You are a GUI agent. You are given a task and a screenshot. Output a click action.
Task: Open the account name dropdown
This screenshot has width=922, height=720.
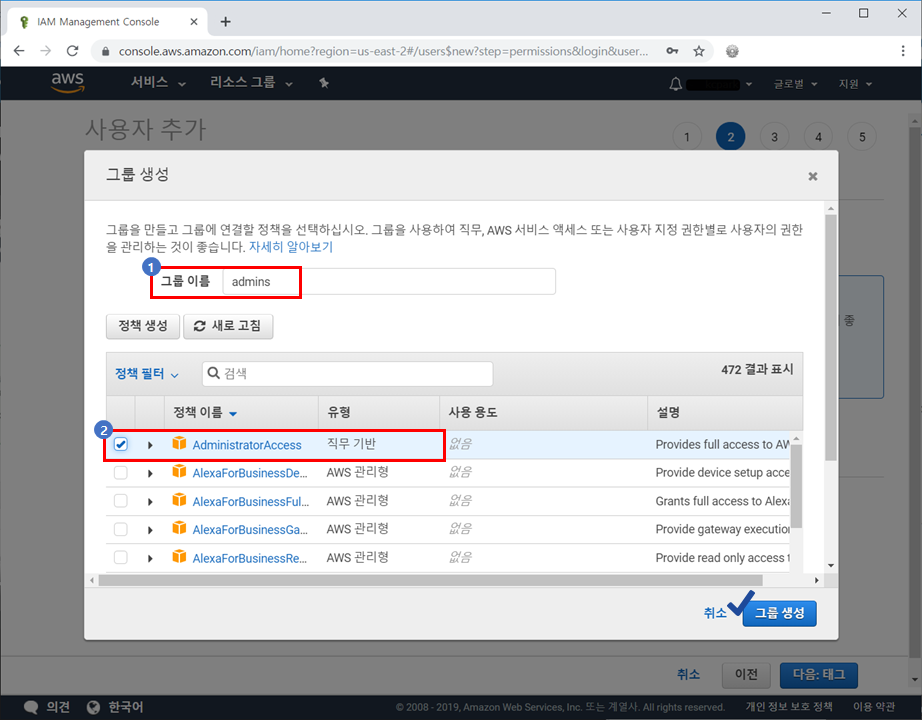tap(719, 85)
